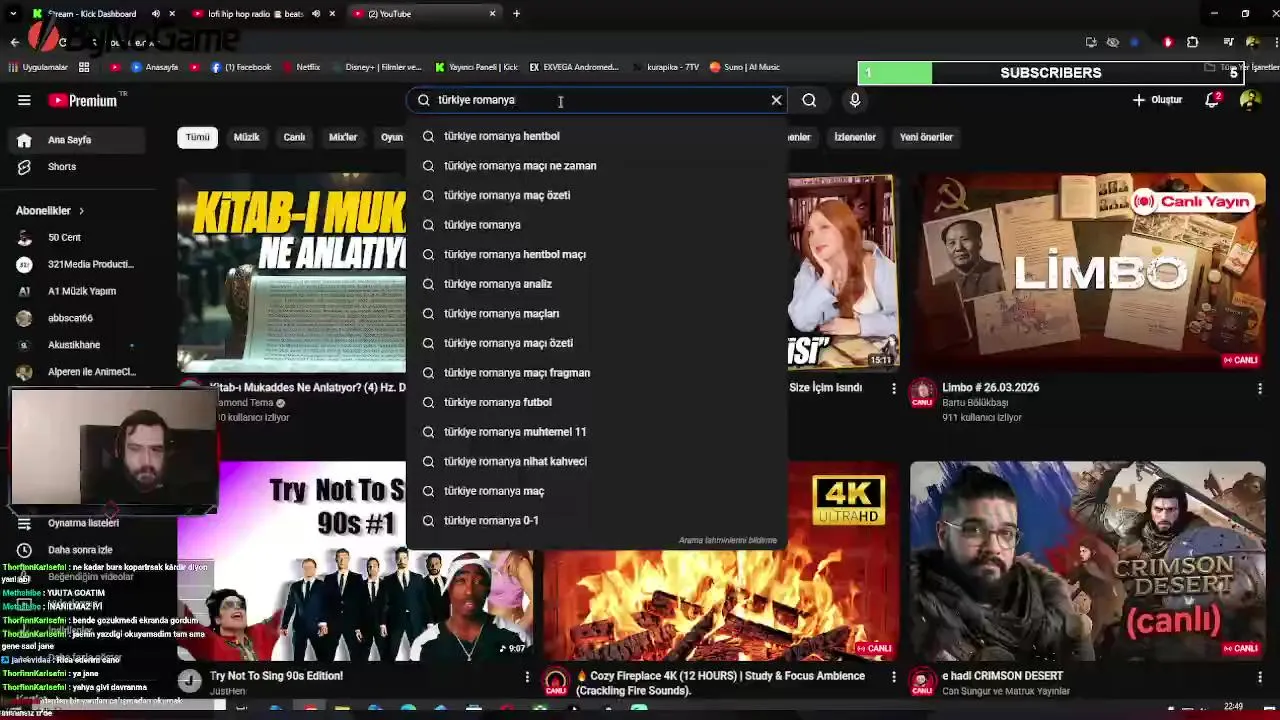Image resolution: width=1280 pixels, height=720 pixels.
Task: Open options menu for Size İçim Isındı
Action: [x=894, y=388]
